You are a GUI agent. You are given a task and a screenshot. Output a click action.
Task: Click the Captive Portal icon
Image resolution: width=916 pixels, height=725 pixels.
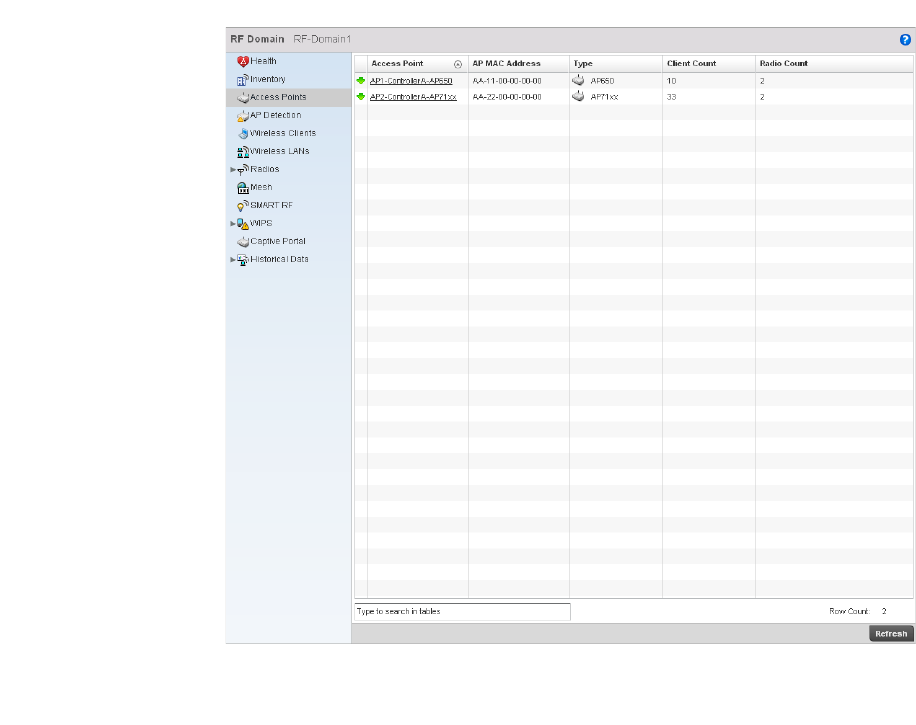[x=243, y=242]
